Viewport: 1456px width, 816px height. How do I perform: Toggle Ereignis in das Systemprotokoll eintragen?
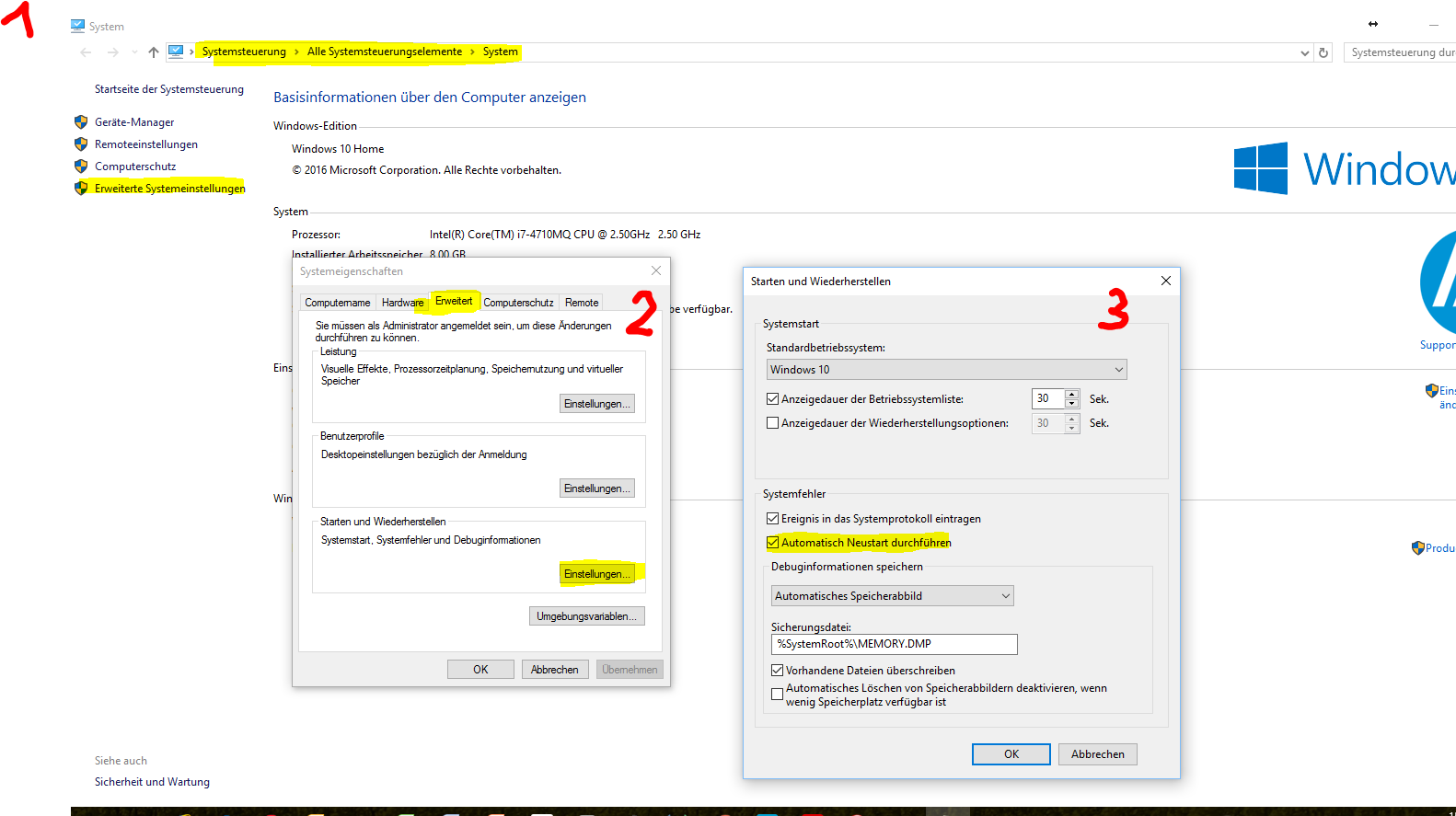(773, 519)
